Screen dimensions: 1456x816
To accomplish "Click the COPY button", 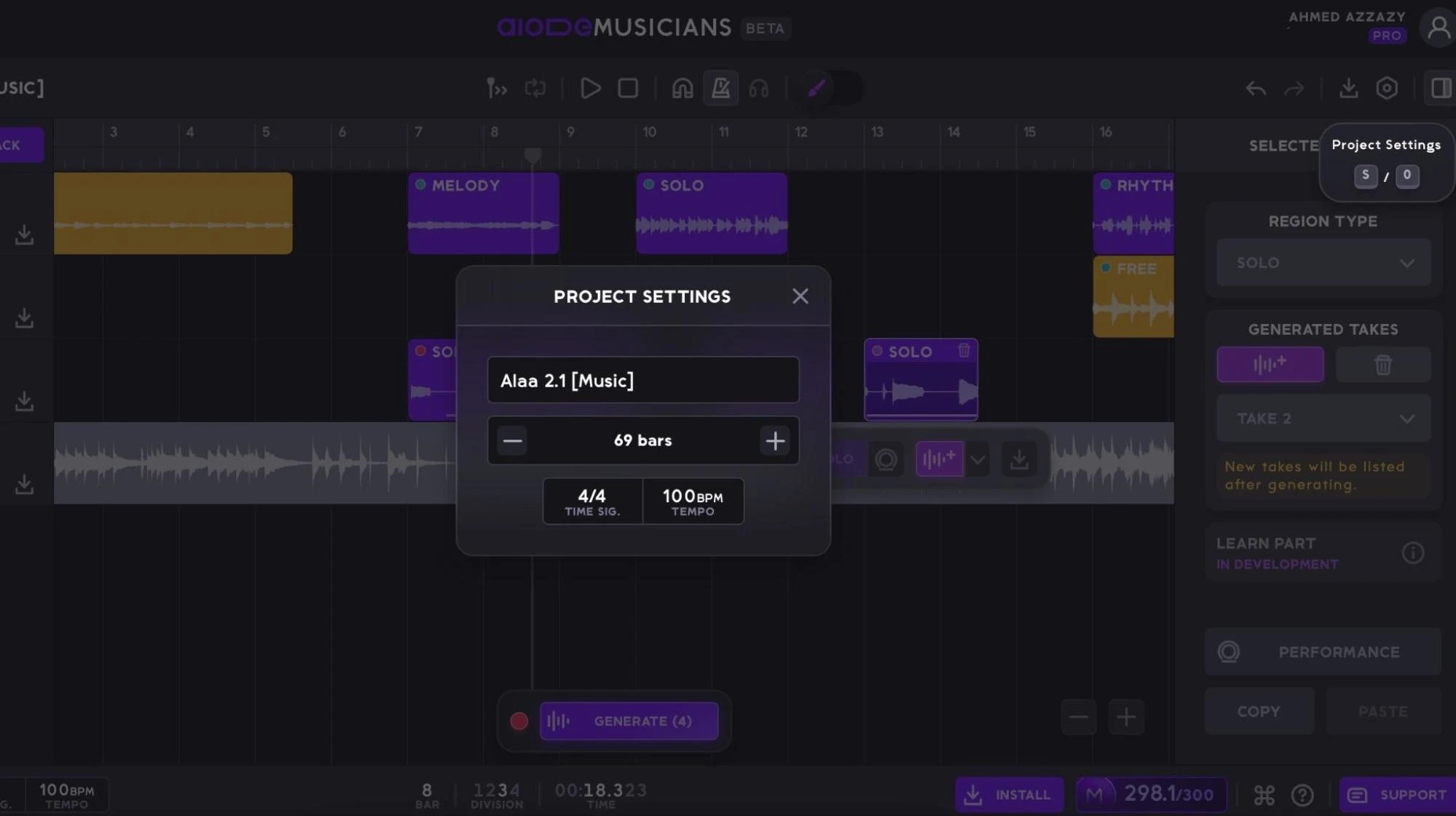I will click(1259, 711).
